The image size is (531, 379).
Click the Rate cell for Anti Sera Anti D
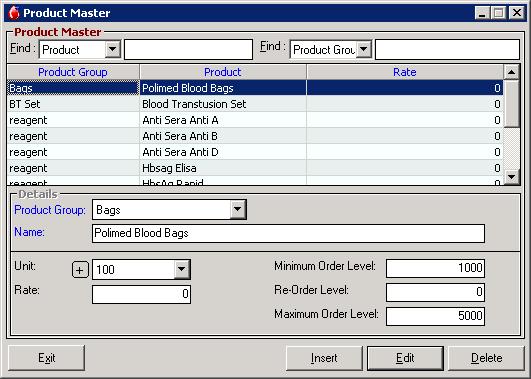(405, 152)
